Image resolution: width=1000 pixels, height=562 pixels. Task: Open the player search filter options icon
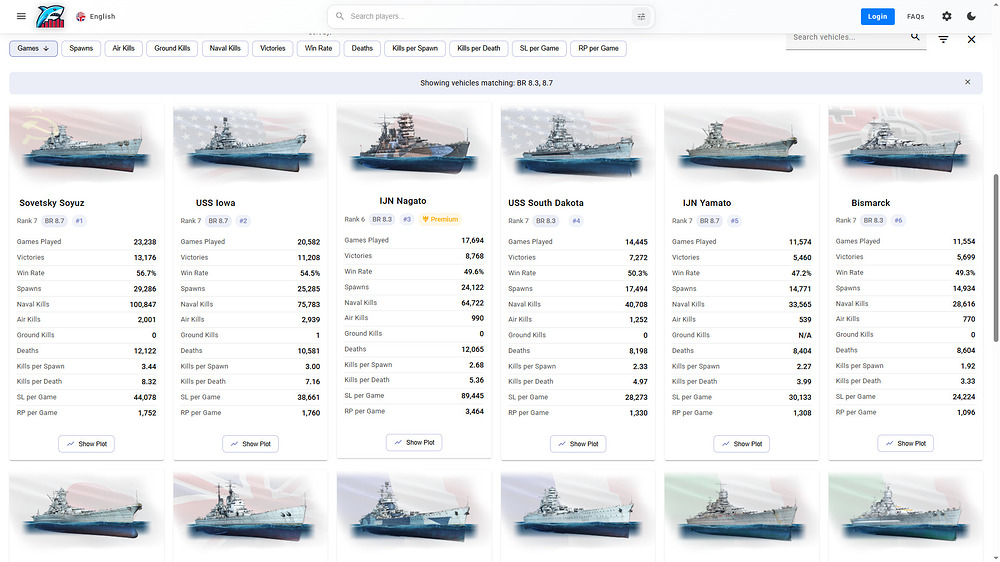pyautogui.click(x=641, y=17)
